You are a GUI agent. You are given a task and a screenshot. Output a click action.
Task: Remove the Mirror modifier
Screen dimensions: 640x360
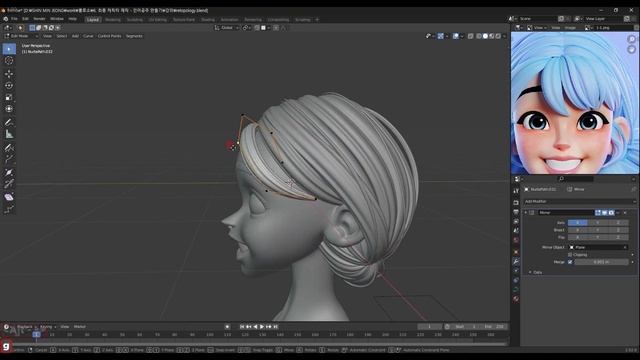(x=625, y=213)
